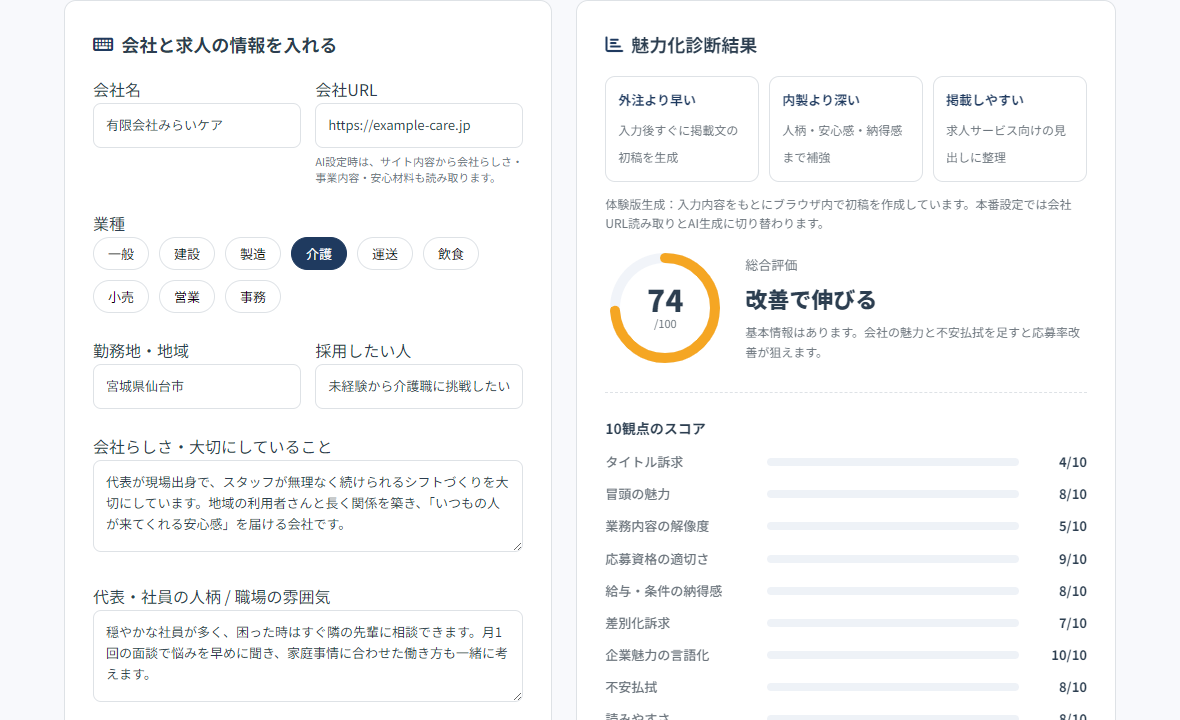Click the 内製より深い feature card

(846, 129)
